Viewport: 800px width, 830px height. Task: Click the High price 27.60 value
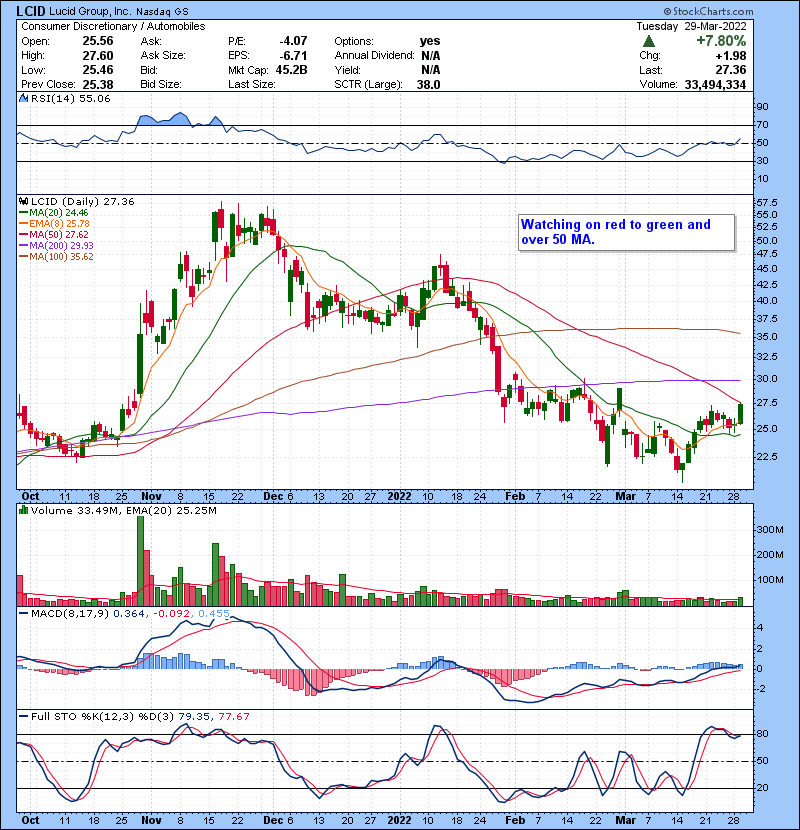point(98,56)
